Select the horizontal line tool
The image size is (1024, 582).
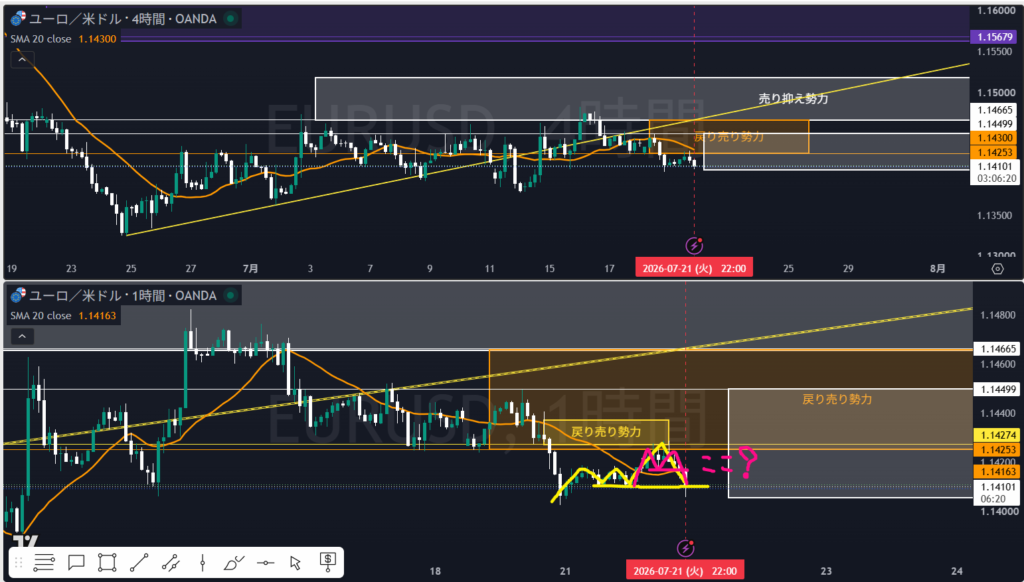(x=265, y=562)
